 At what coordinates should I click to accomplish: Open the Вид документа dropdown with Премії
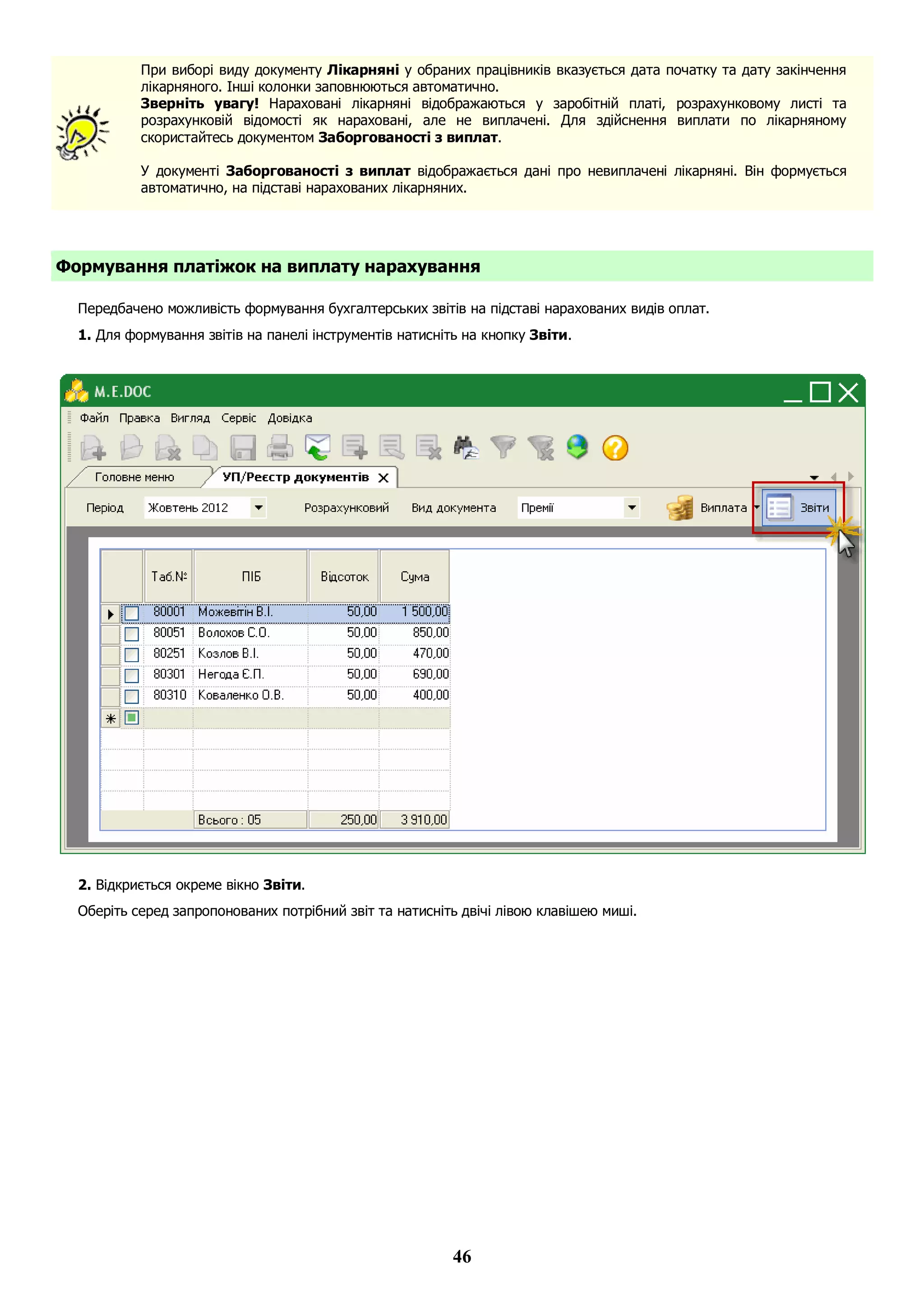[x=631, y=508]
